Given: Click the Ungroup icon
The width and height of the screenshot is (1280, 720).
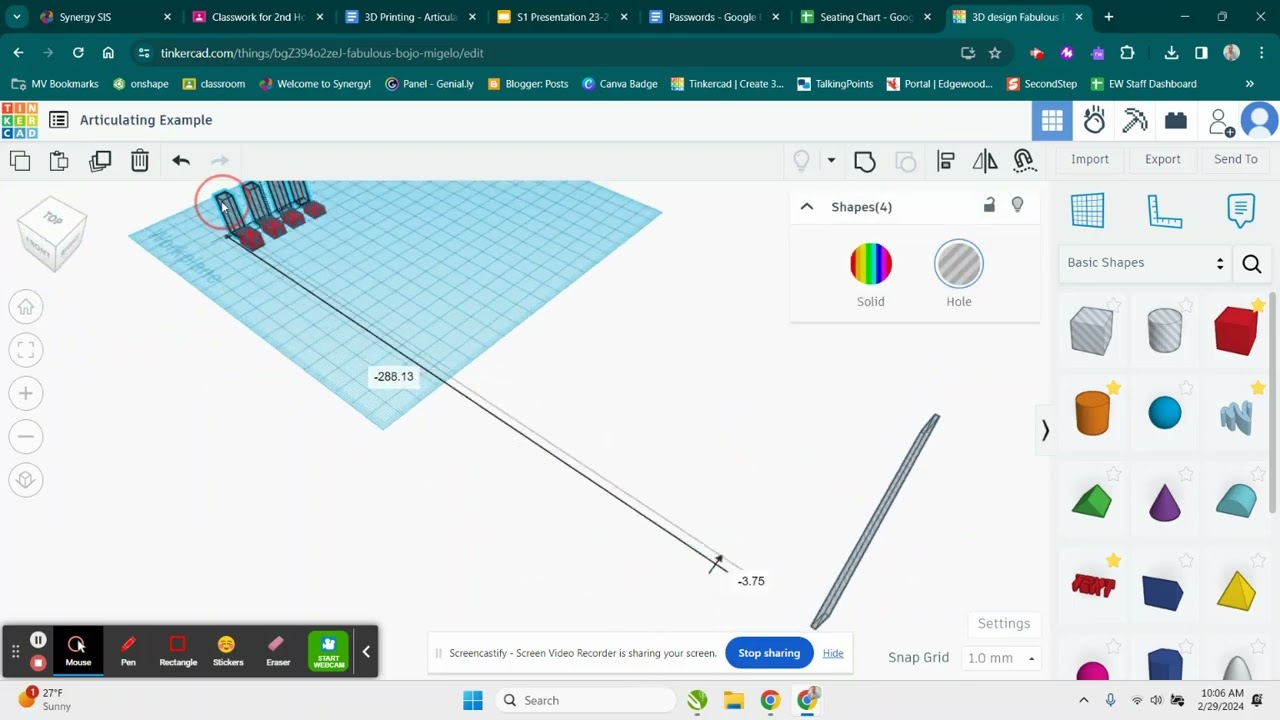Looking at the screenshot, I should click(905, 160).
